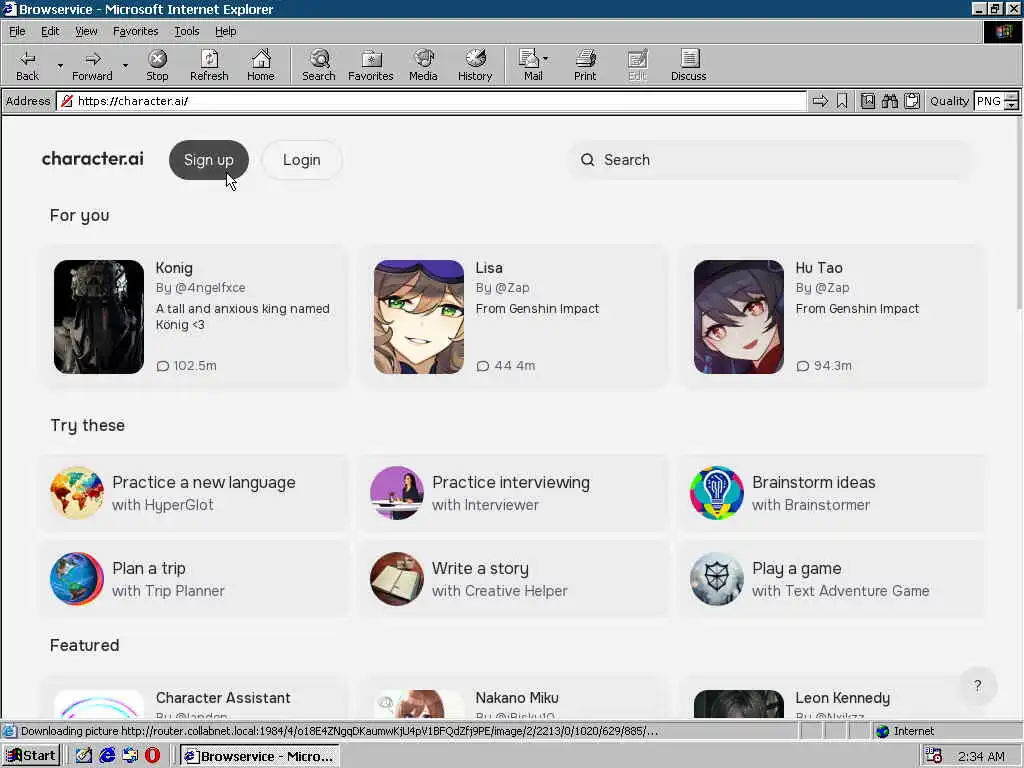Viewport: 1024px width, 768px height.
Task: Open the Leon Kennedy featured card
Action: 835,699
